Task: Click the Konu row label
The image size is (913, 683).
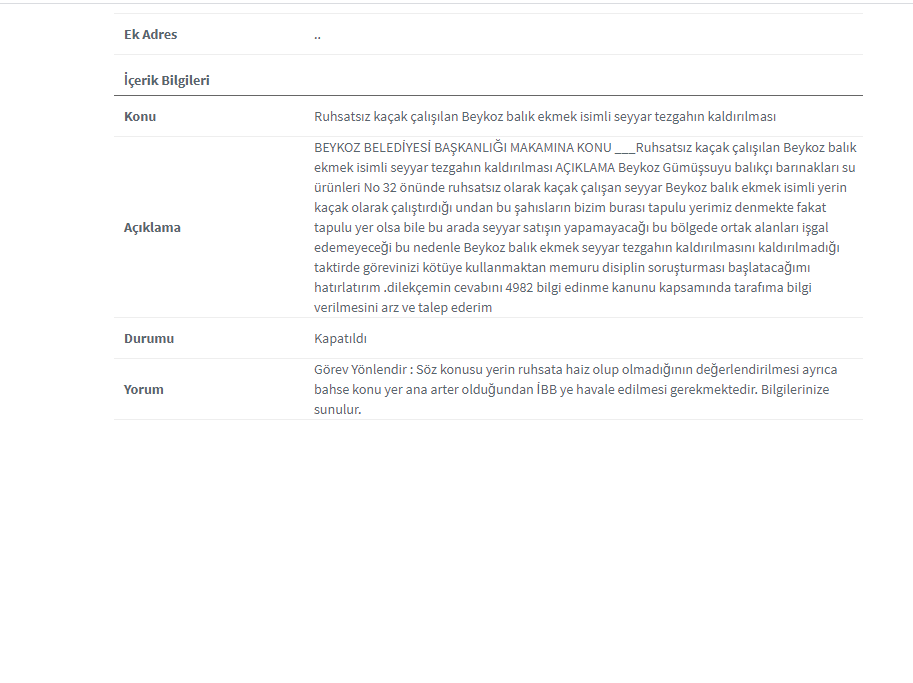Action: 140,116
